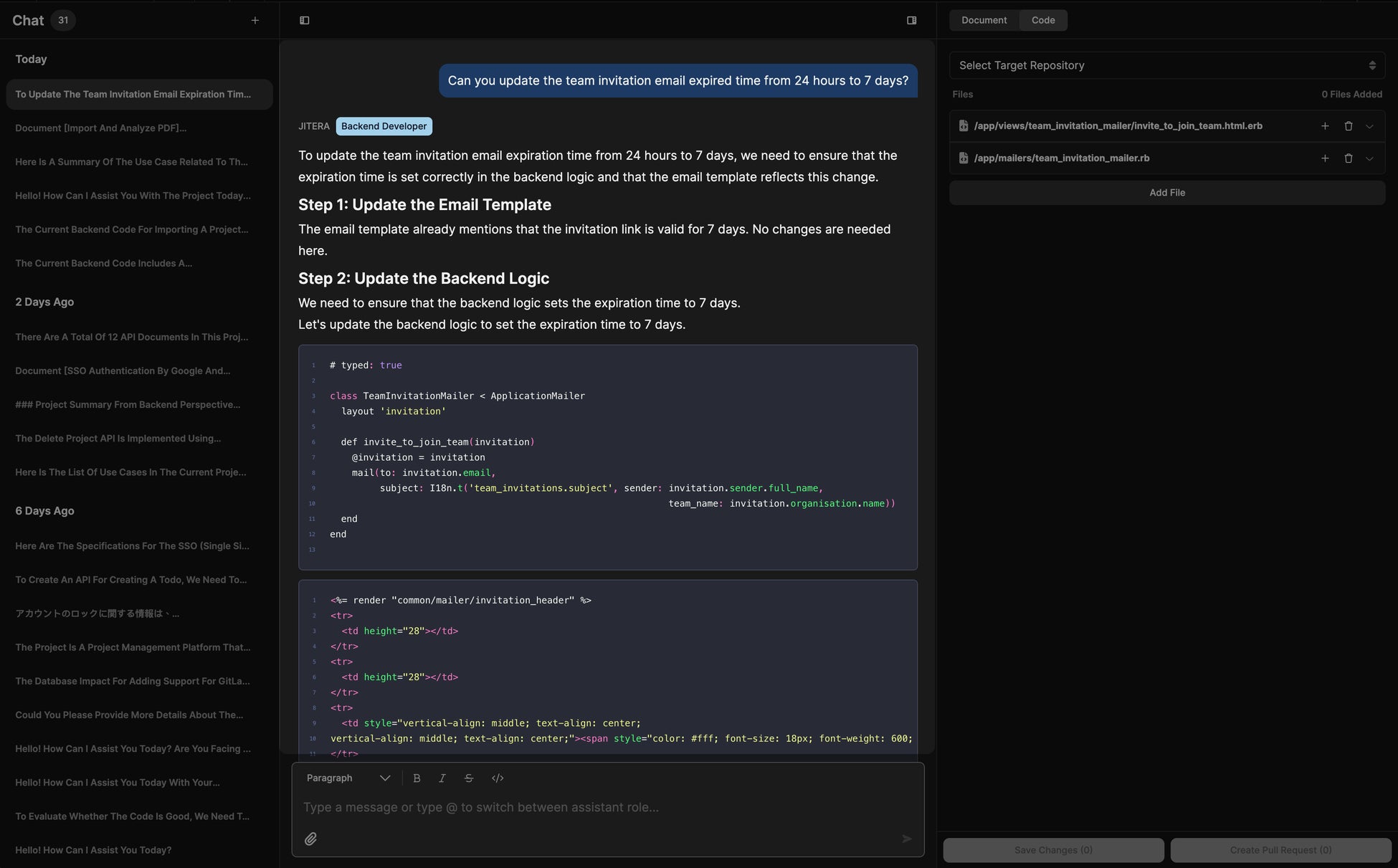This screenshot has height=868, width=1398.
Task: Open the Select Target Repository dropdown
Action: [x=1166, y=65]
